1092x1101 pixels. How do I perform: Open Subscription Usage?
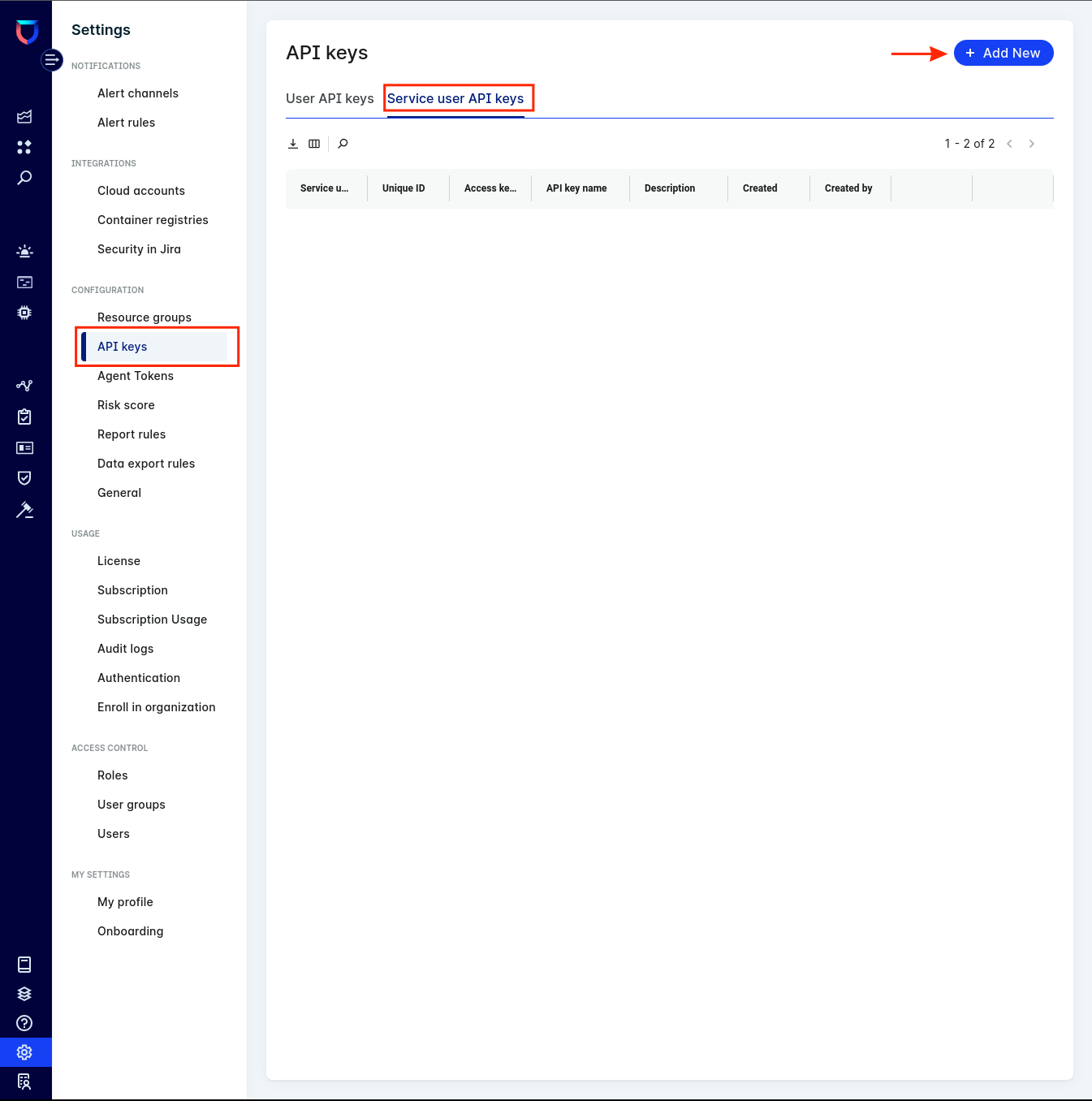[x=152, y=620]
